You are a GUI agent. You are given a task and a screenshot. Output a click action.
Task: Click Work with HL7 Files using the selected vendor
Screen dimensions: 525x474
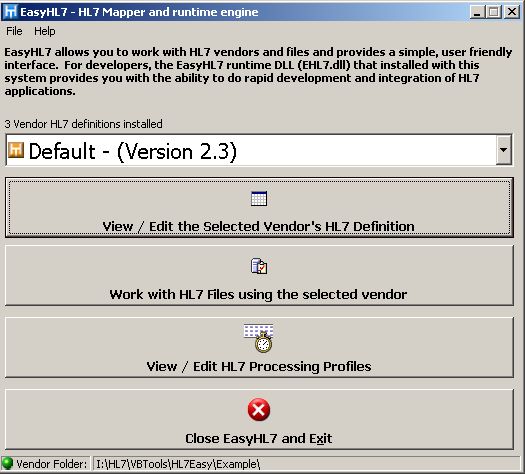point(259,275)
